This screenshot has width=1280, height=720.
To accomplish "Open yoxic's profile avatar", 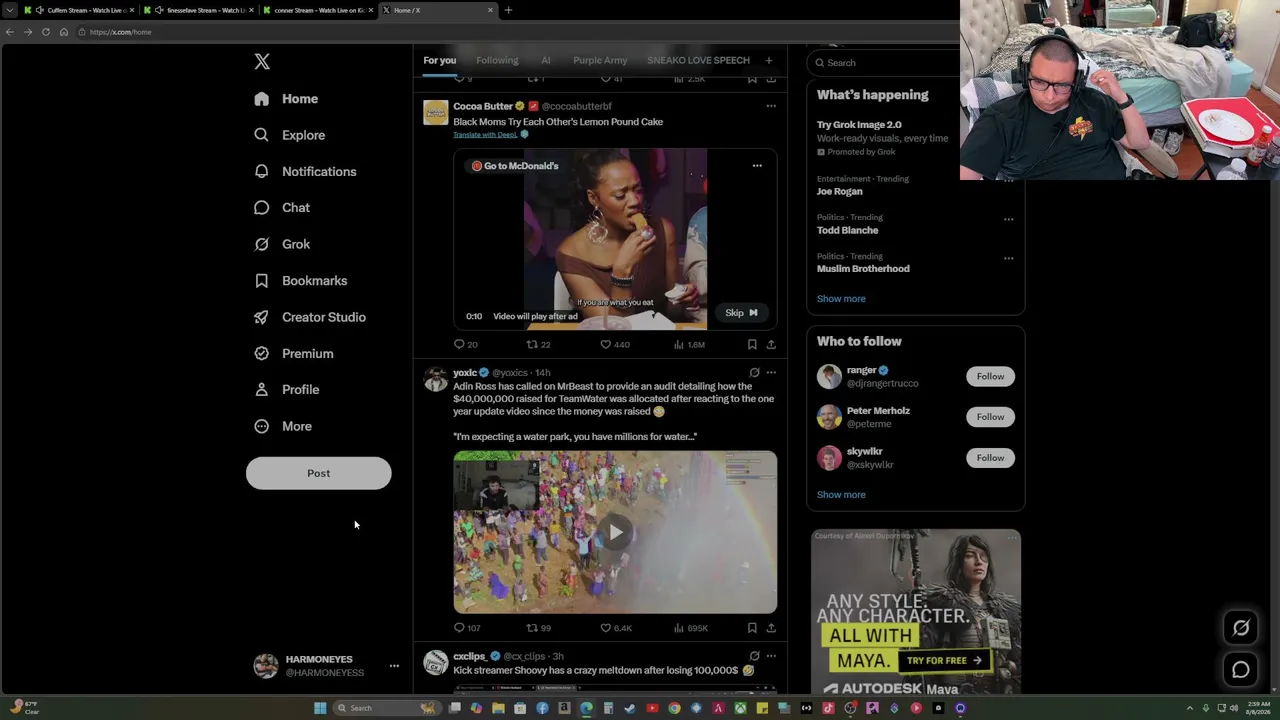I will 435,380.
